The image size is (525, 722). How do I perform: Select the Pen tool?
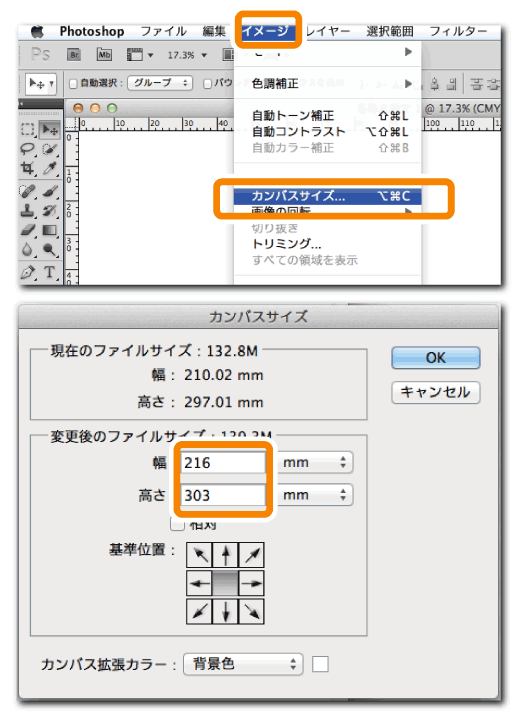pos(28,272)
